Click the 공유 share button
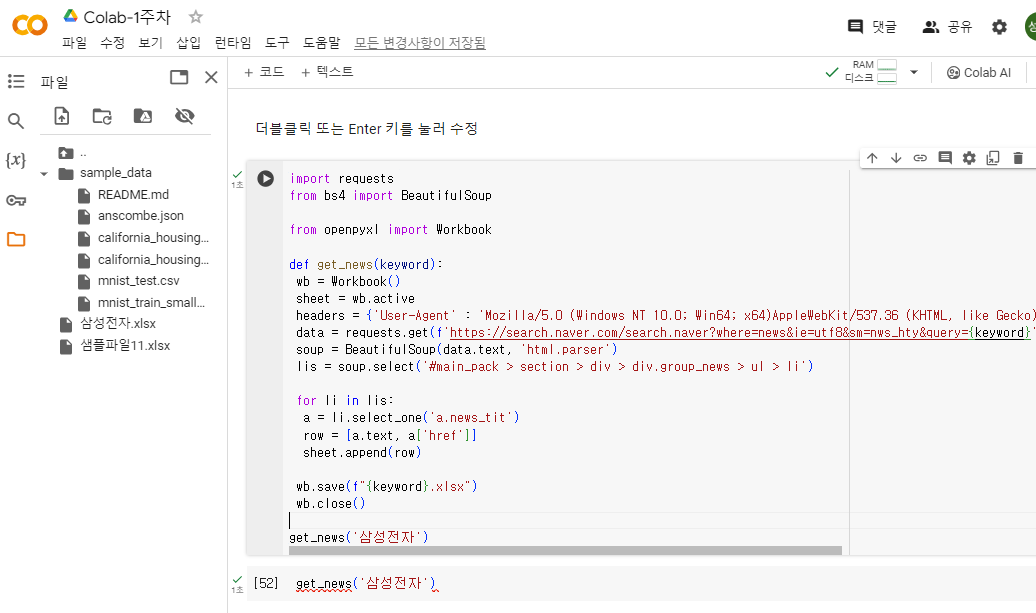 point(947,26)
